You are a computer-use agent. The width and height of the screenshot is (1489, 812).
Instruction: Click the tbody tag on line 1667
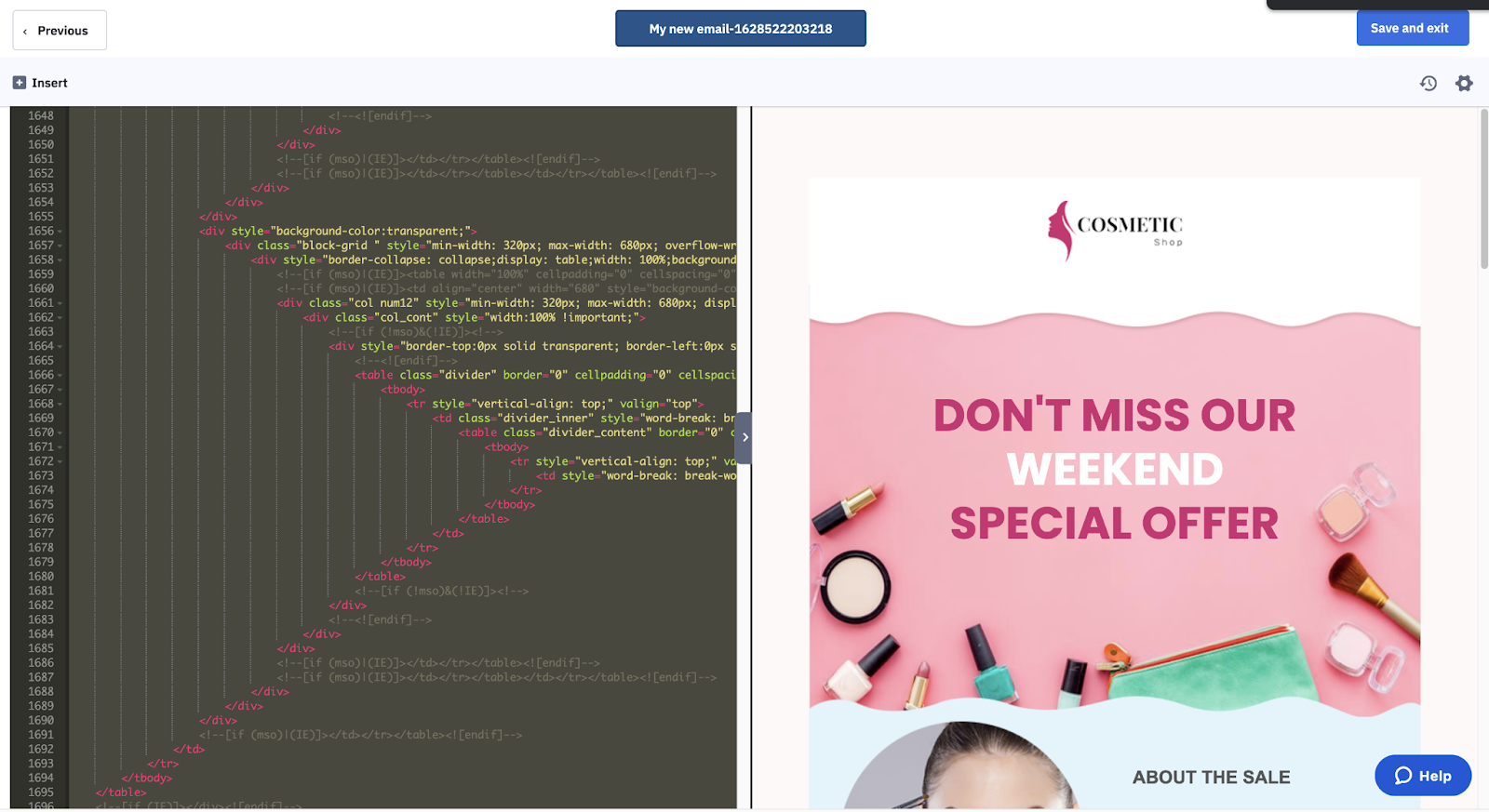pyautogui.click(x=403, y=390)
